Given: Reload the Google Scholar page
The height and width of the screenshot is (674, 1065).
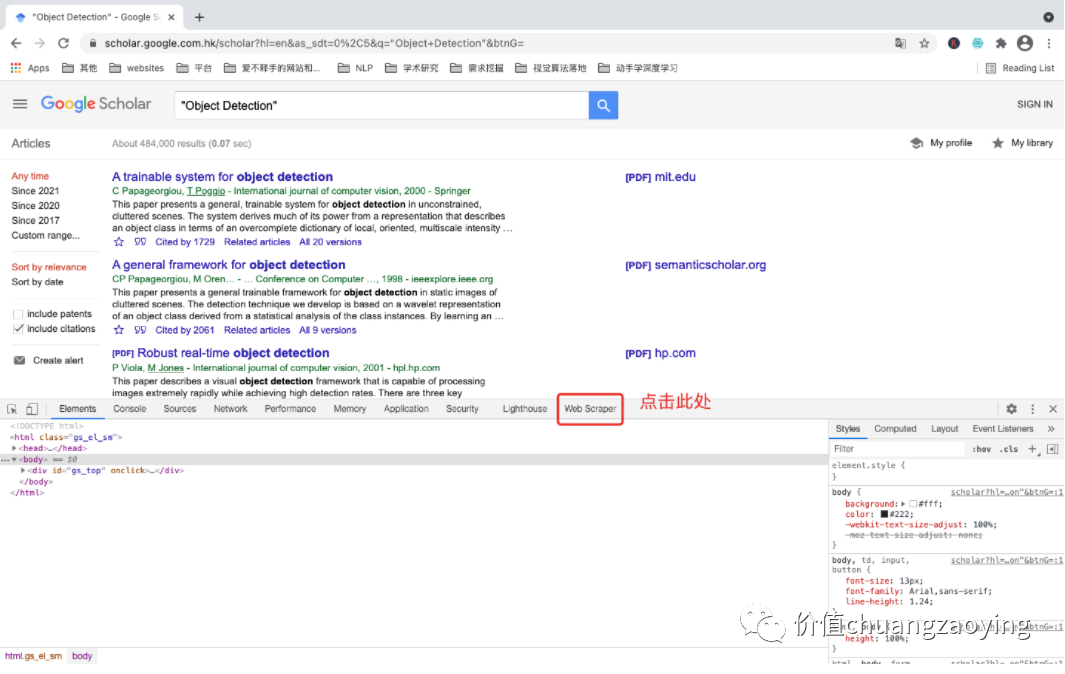Looking at the screenshot, I should [64, 43].
